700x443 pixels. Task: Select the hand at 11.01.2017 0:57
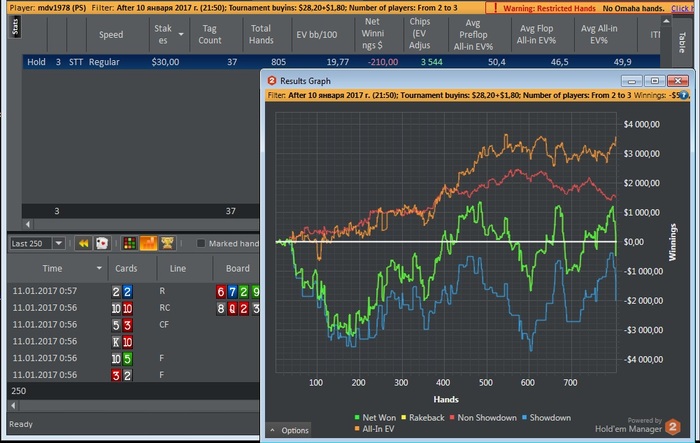[133, 291]
